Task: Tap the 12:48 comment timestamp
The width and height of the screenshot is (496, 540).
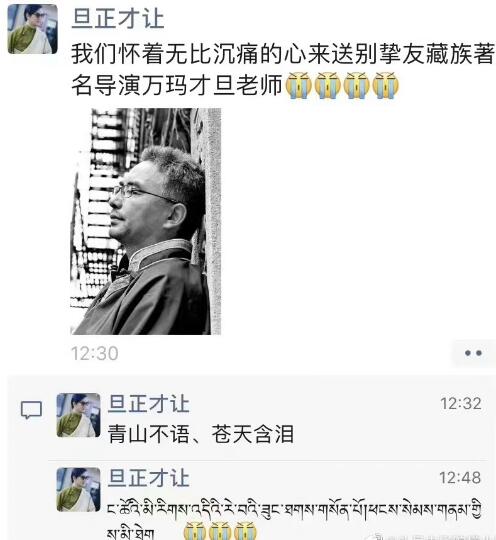Action: tap(460, 478)
